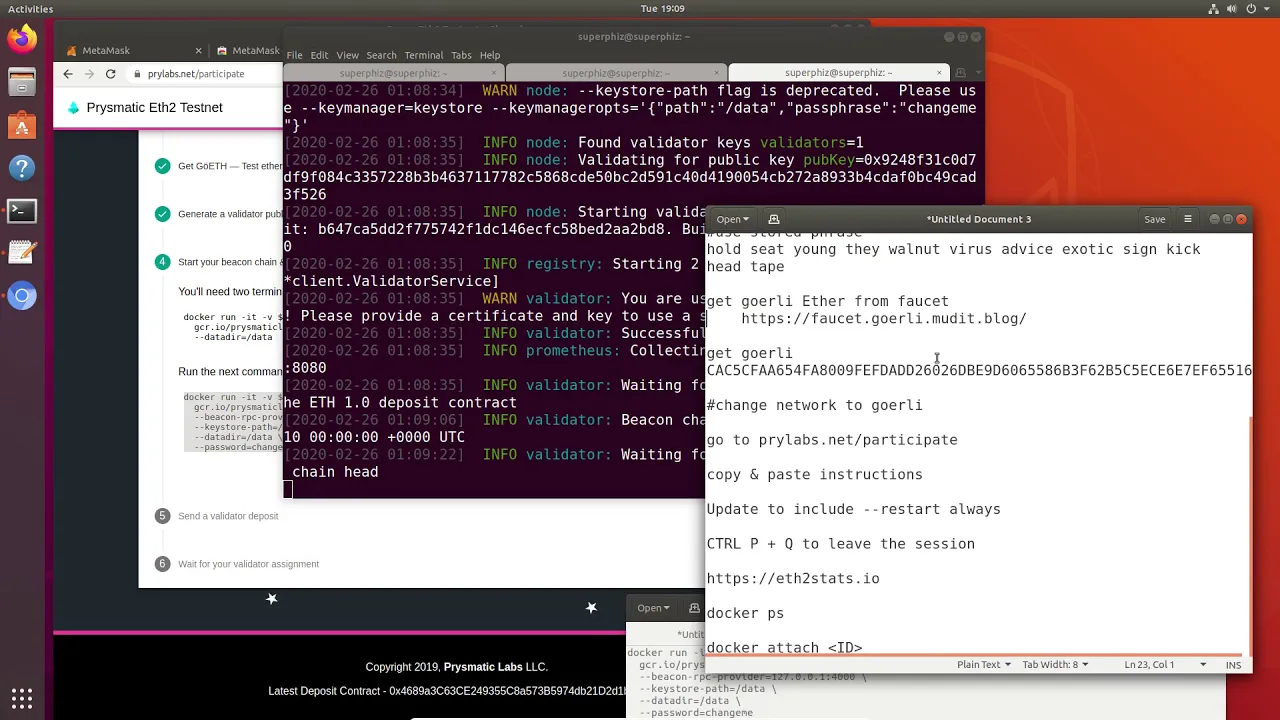
Task: Open the terminal File menu
Action: 294,55
